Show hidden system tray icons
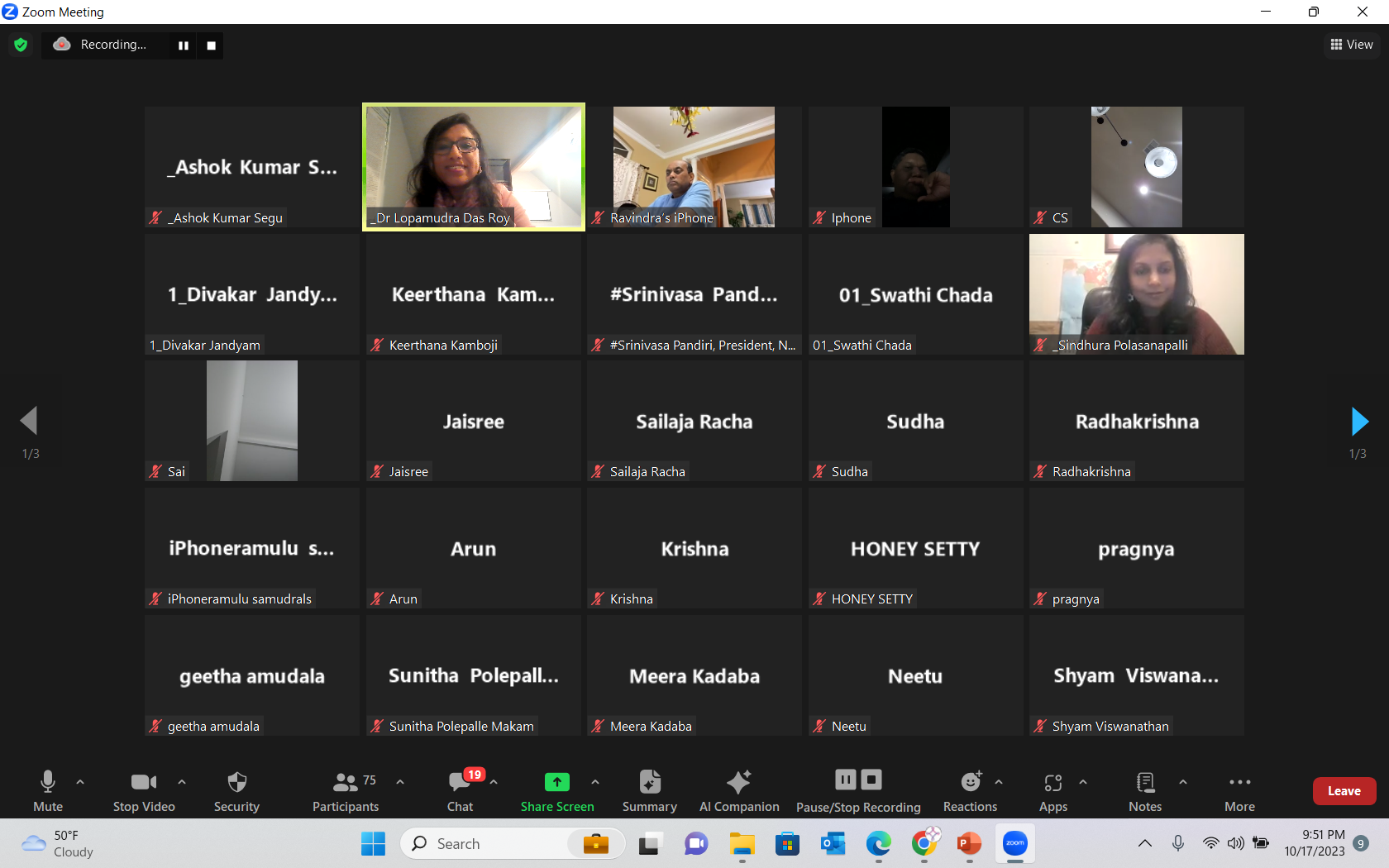Viewport: 1389px width, 868px height. pos(1145,843)
